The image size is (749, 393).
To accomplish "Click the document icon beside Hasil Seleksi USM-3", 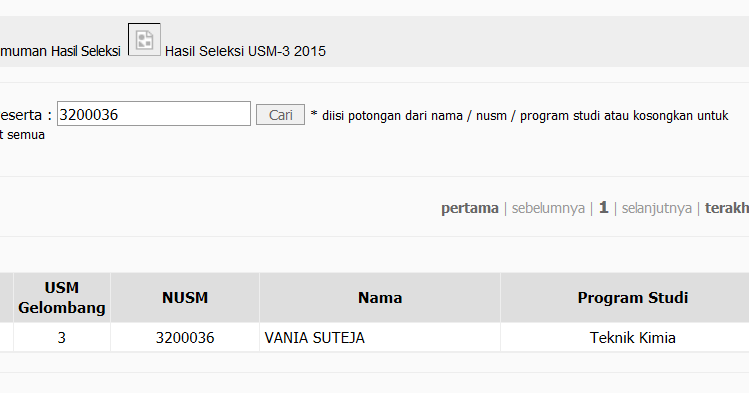I will 144,39.
